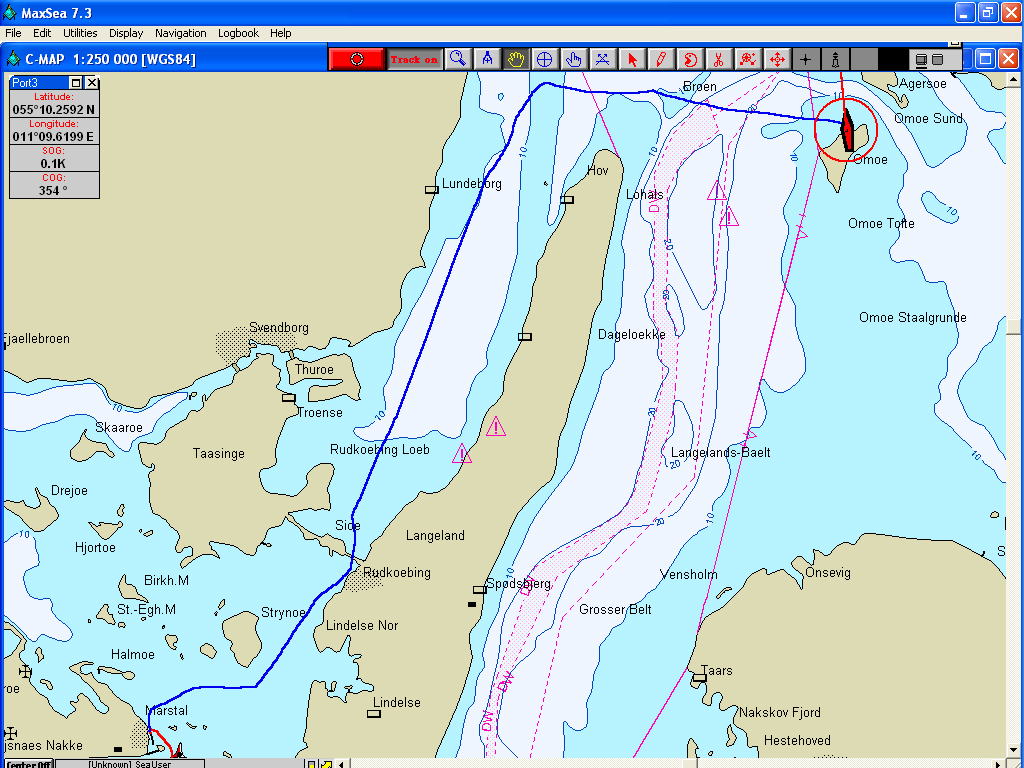Image resolution: width=1024 pixels, height=768 pixels.
Task: Click the blue crosshair circle center tool
Action: coord(545,59)
